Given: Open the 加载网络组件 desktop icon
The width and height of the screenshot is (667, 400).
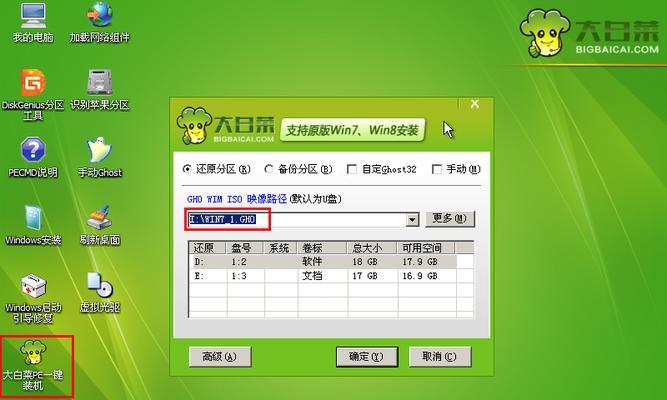Looking at the screenshot, I should coord(100,22).
